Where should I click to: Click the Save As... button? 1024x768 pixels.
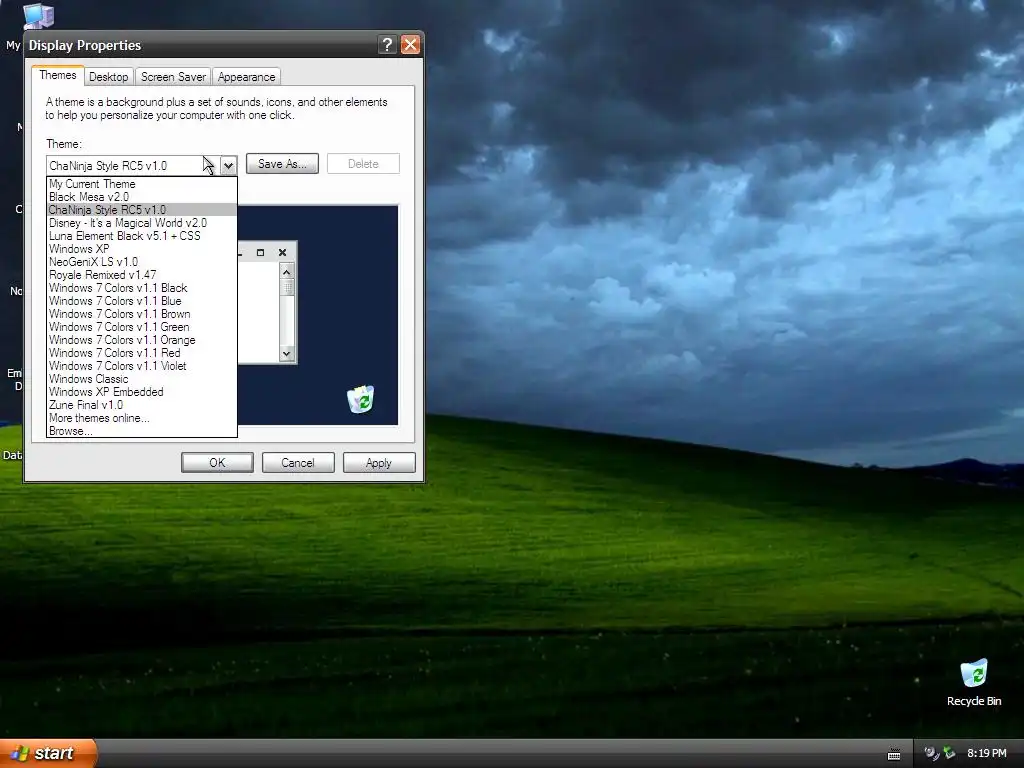point(282,164)
